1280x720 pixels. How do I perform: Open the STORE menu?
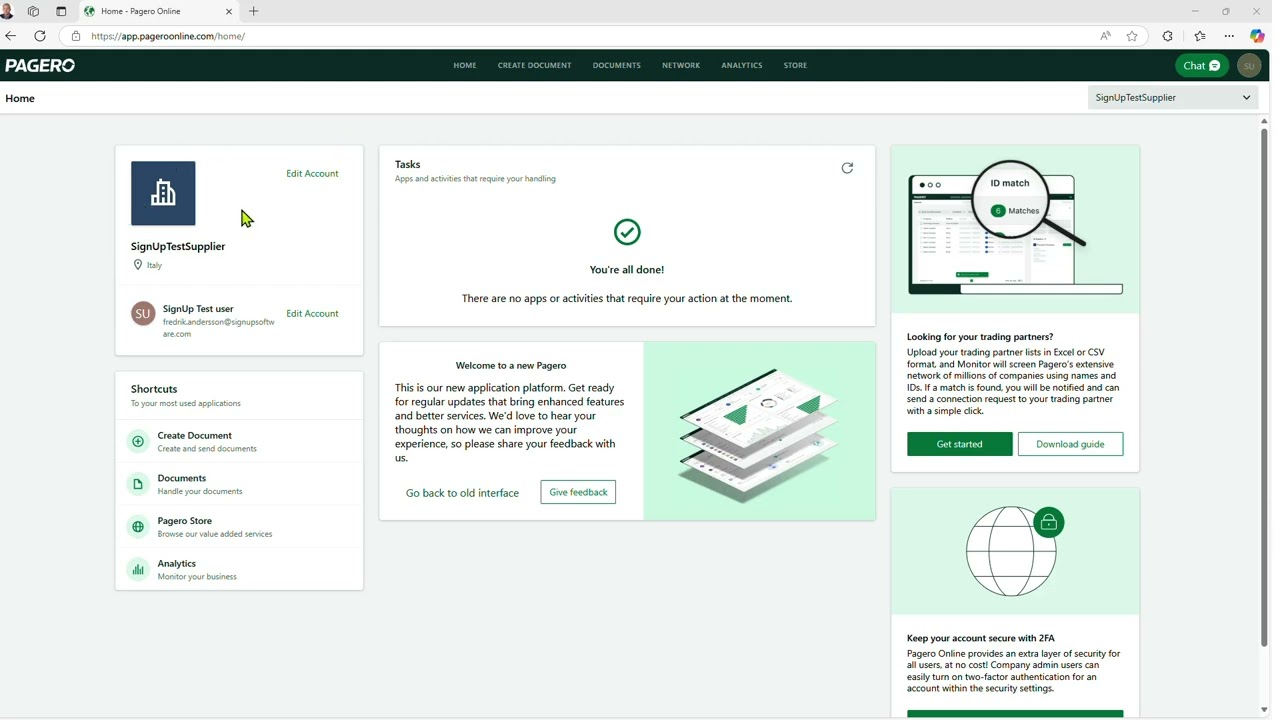click(x=796, y=65)
